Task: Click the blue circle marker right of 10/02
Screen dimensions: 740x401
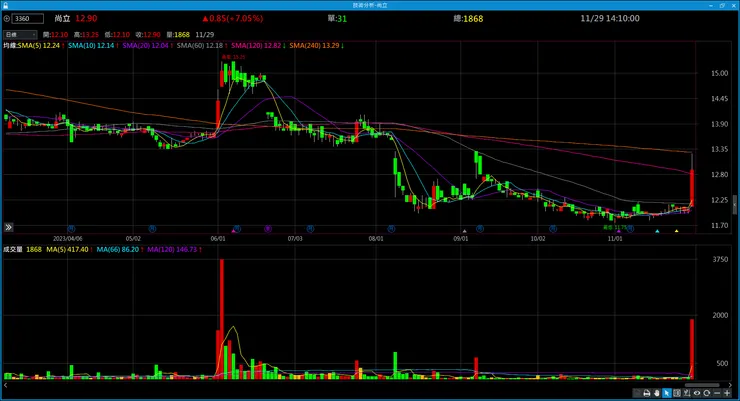Action: [553, 229]
